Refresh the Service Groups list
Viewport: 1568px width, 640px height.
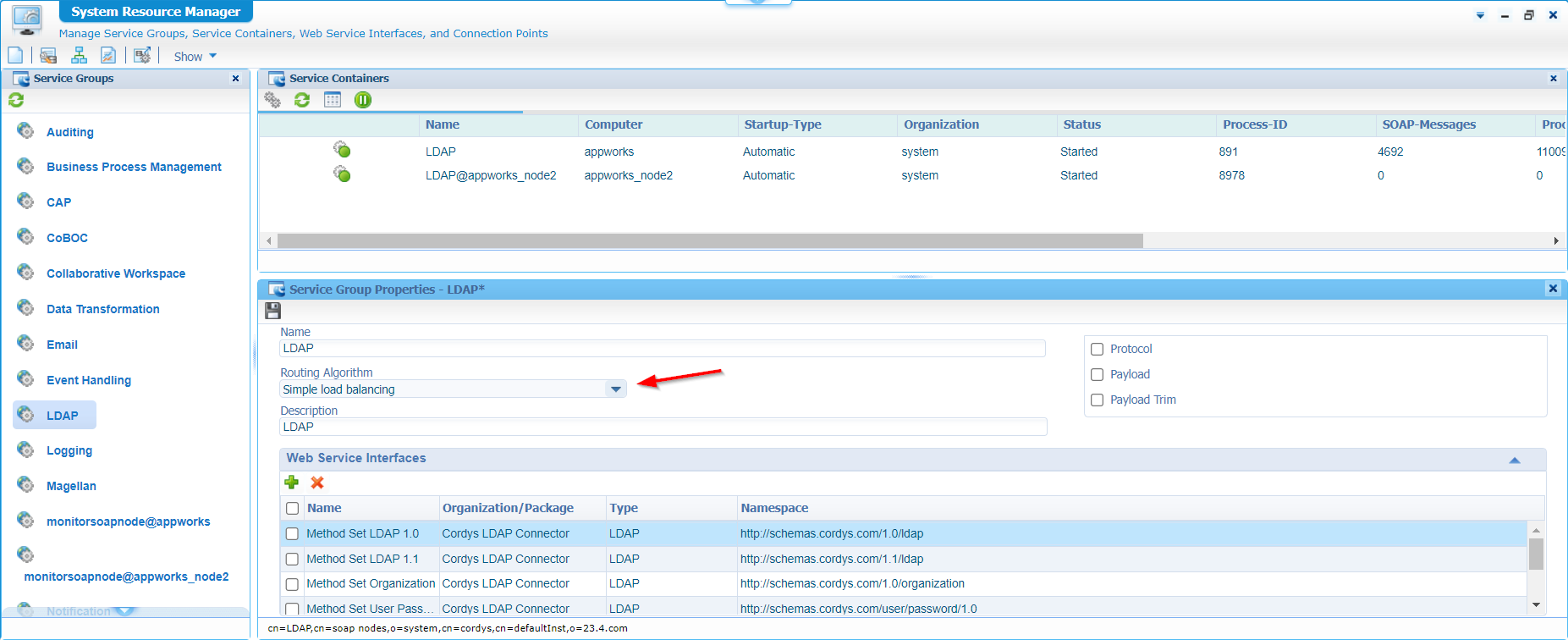pos(16,101)
